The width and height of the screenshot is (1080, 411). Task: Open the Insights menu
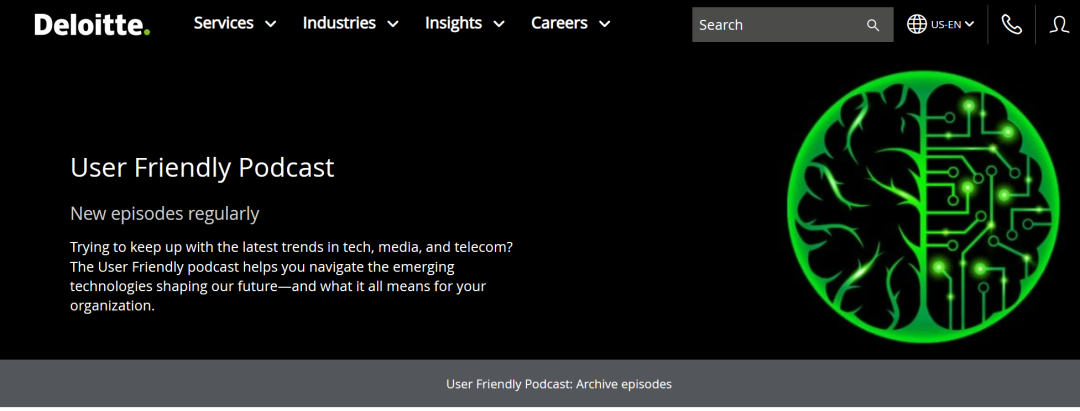(x=453, y=23)
